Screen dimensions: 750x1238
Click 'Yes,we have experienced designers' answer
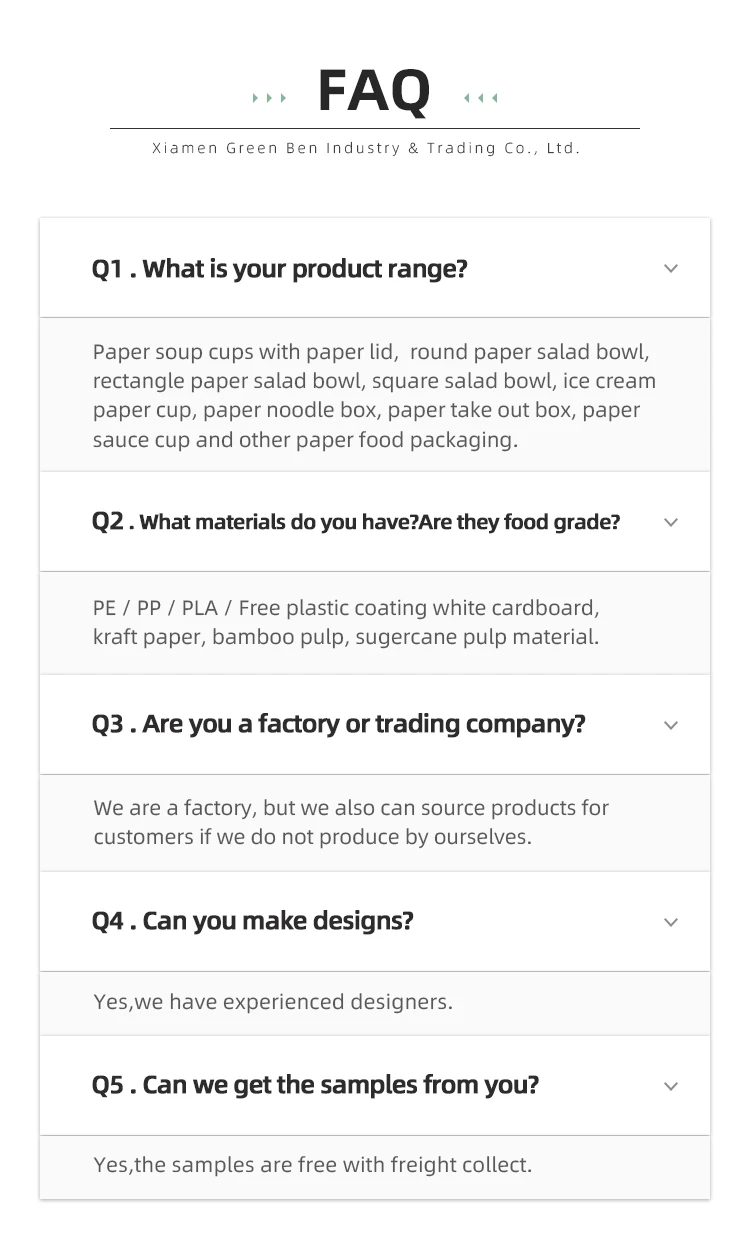pyautogui.click(x=273, y=1002)
